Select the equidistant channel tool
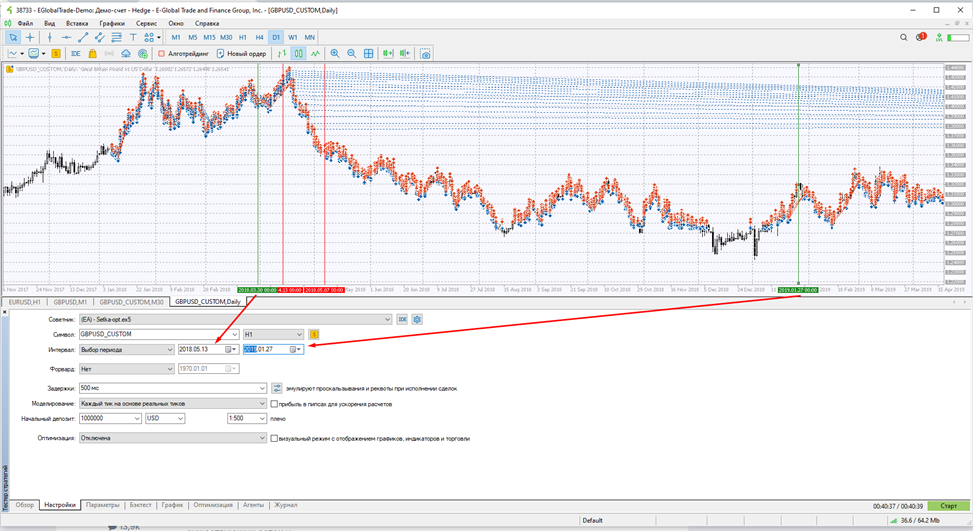This screenshot has height=531, width=973. [x=99, y=37]
